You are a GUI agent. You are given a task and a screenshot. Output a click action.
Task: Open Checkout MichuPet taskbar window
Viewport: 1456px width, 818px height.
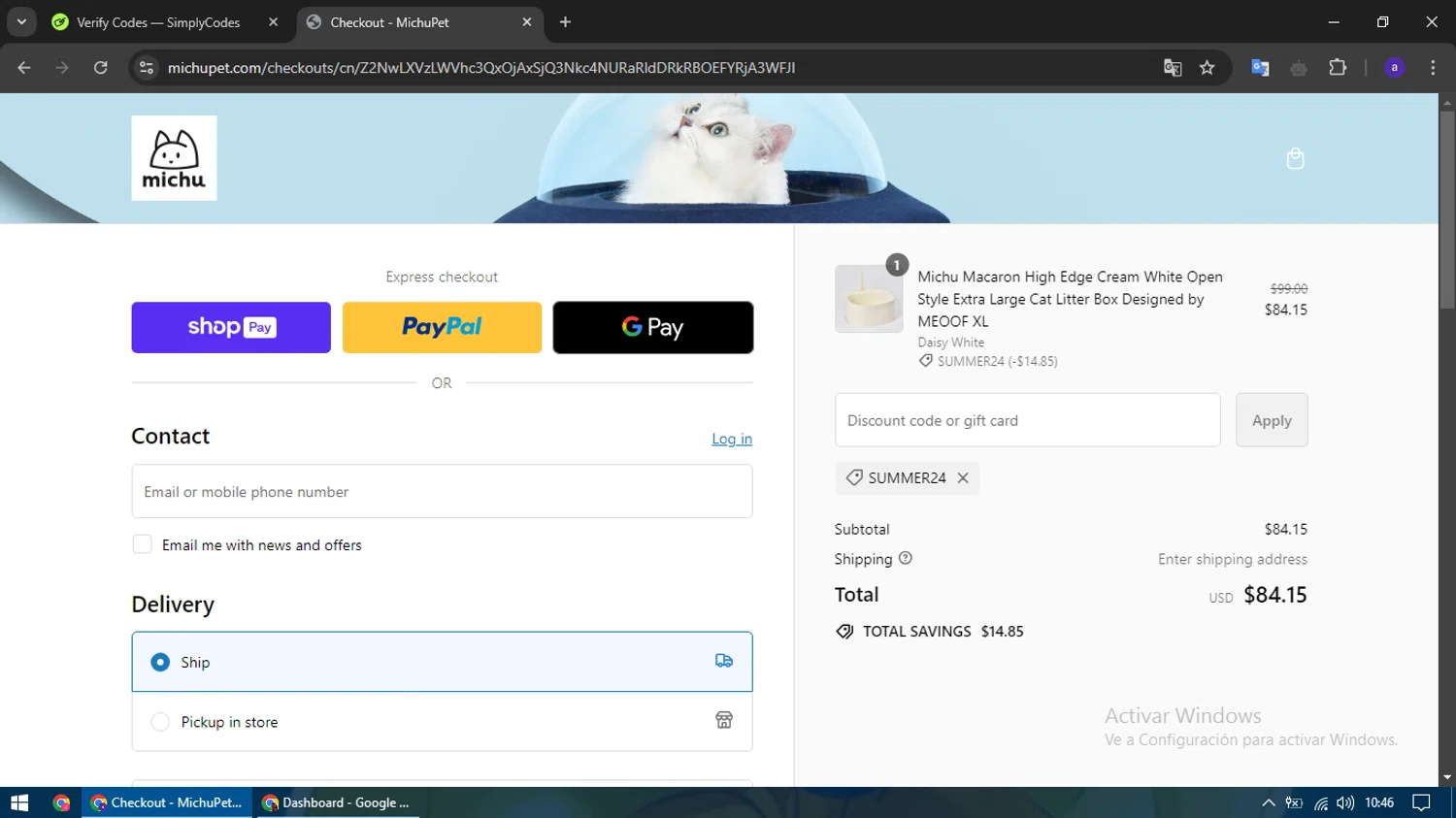[x=167, y=802]
